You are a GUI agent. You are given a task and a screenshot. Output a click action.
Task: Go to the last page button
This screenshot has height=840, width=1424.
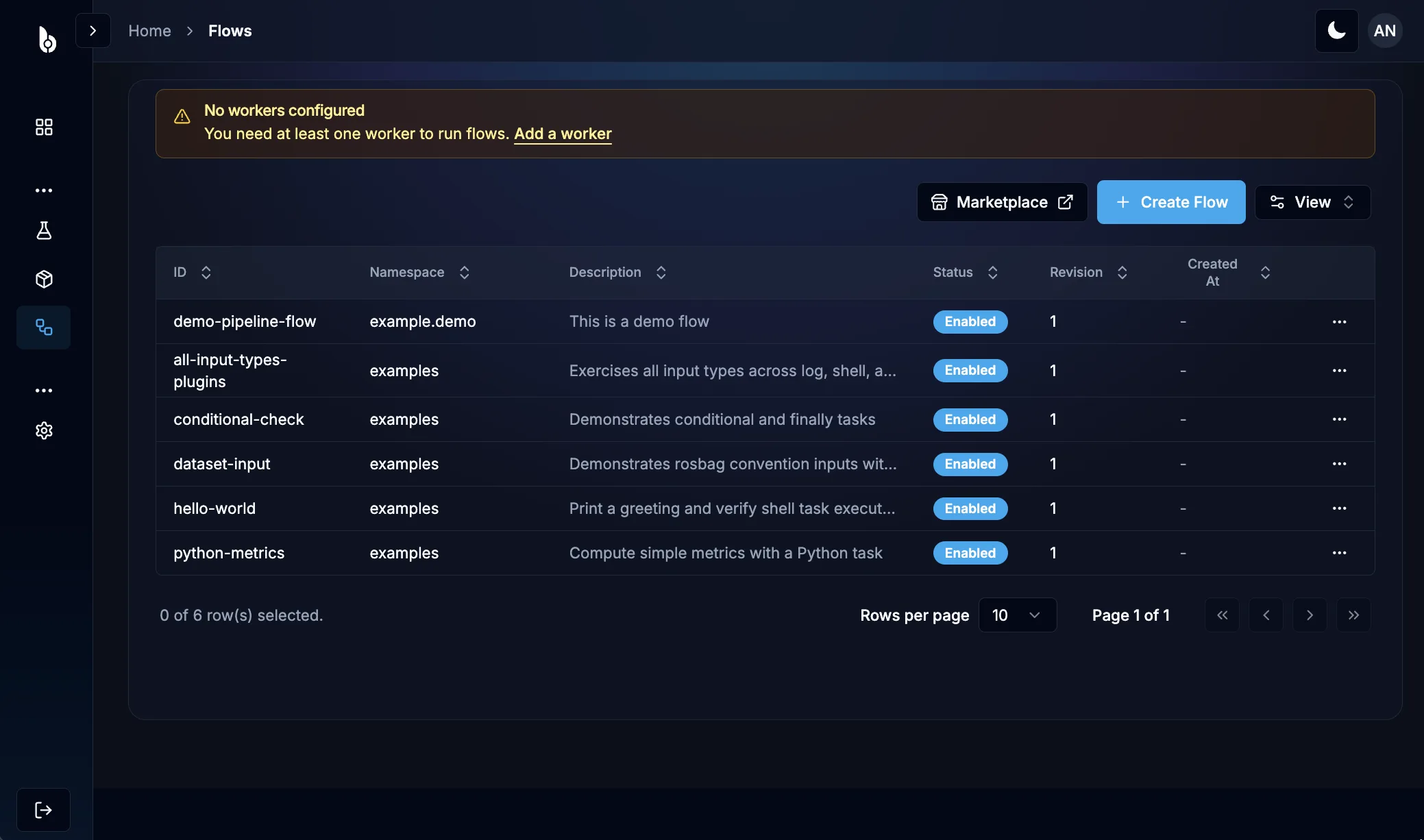[x=1354, y=615]
